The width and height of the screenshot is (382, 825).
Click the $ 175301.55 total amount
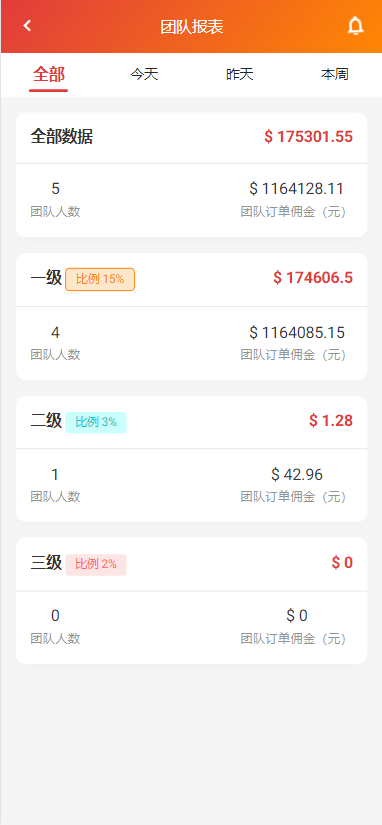308,137
